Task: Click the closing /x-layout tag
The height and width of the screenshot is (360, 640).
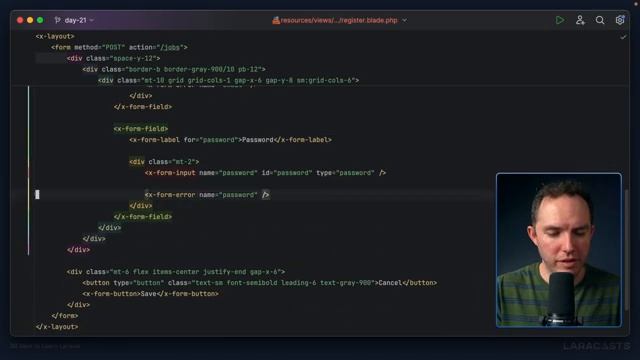Action: (x=57, y=327)
